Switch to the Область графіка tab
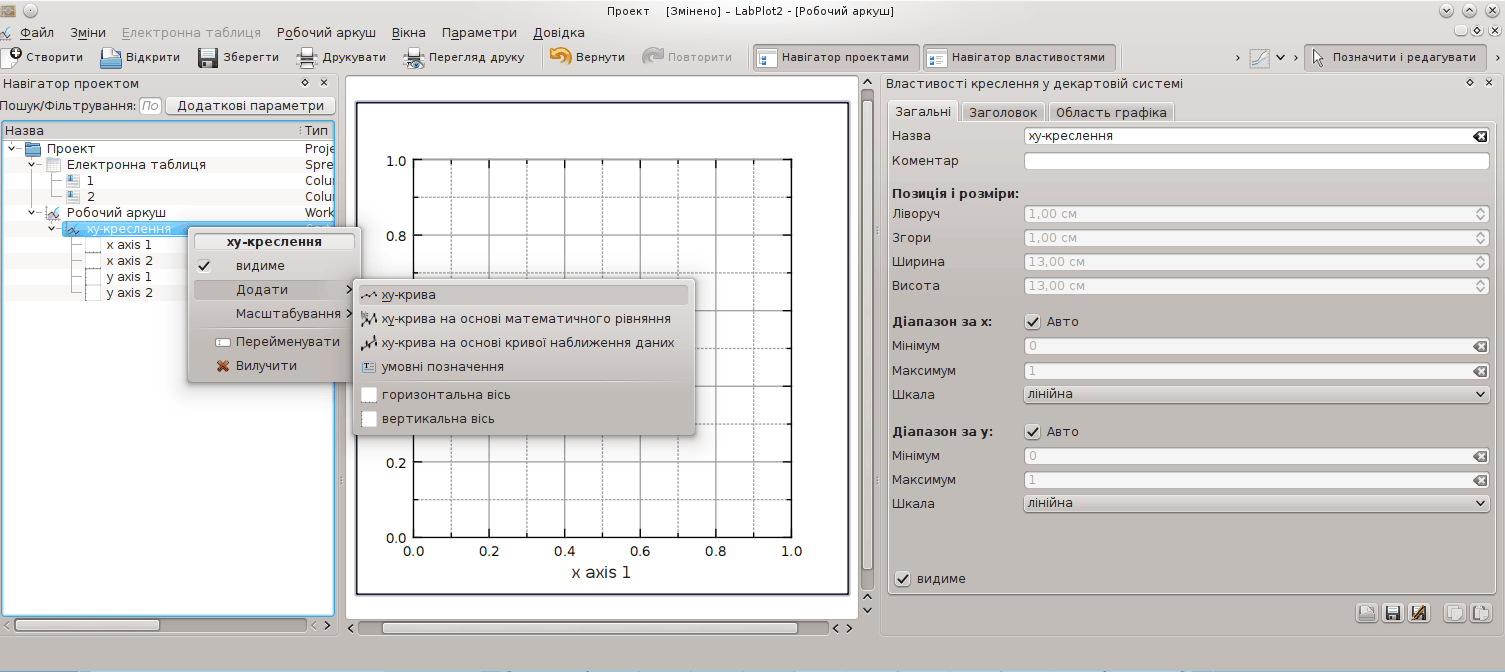The height and width of the screenshot is (672, 1505). point(1110,112)
